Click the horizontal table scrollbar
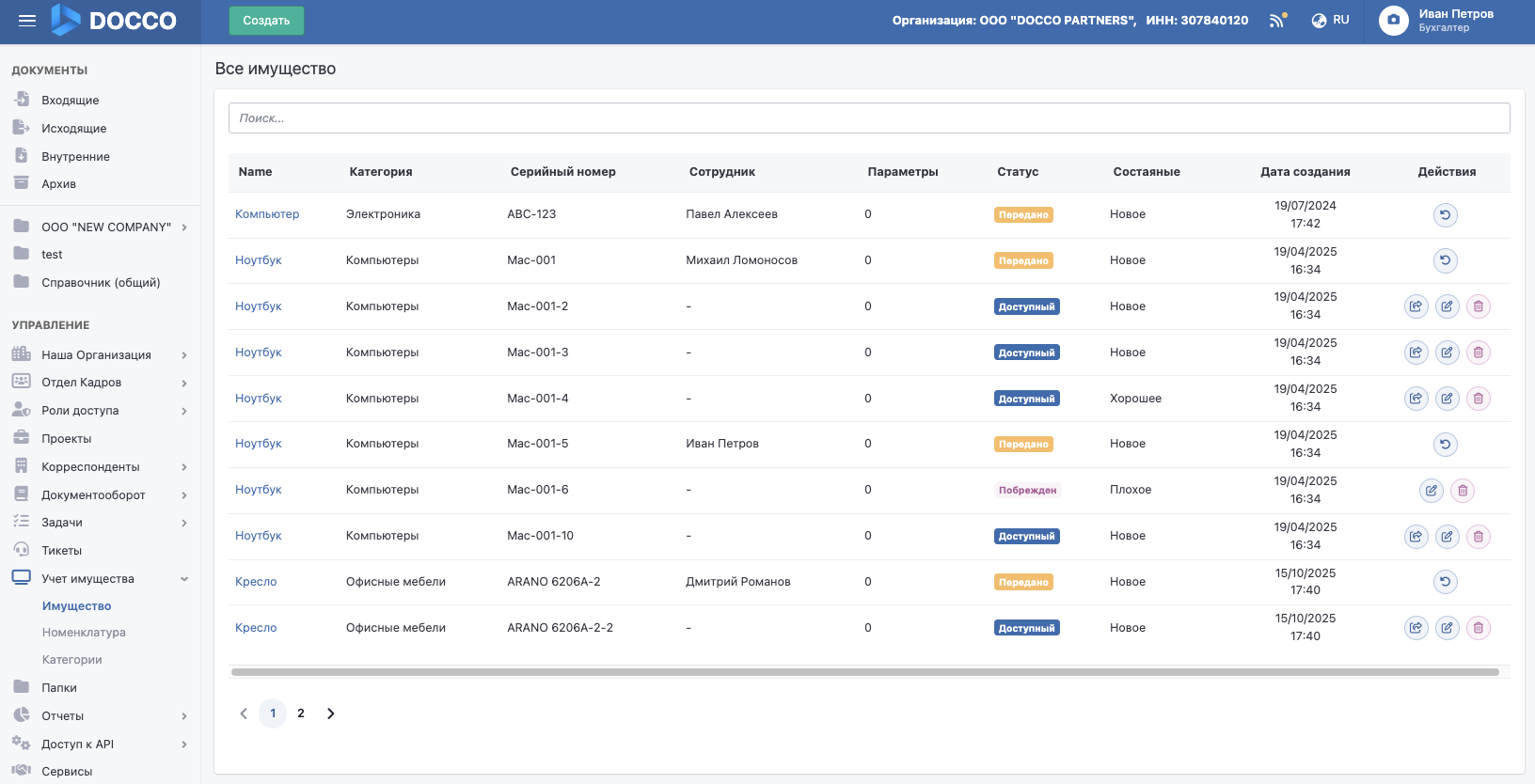This screenshot has width=1535, height=784. coord(864,672)
